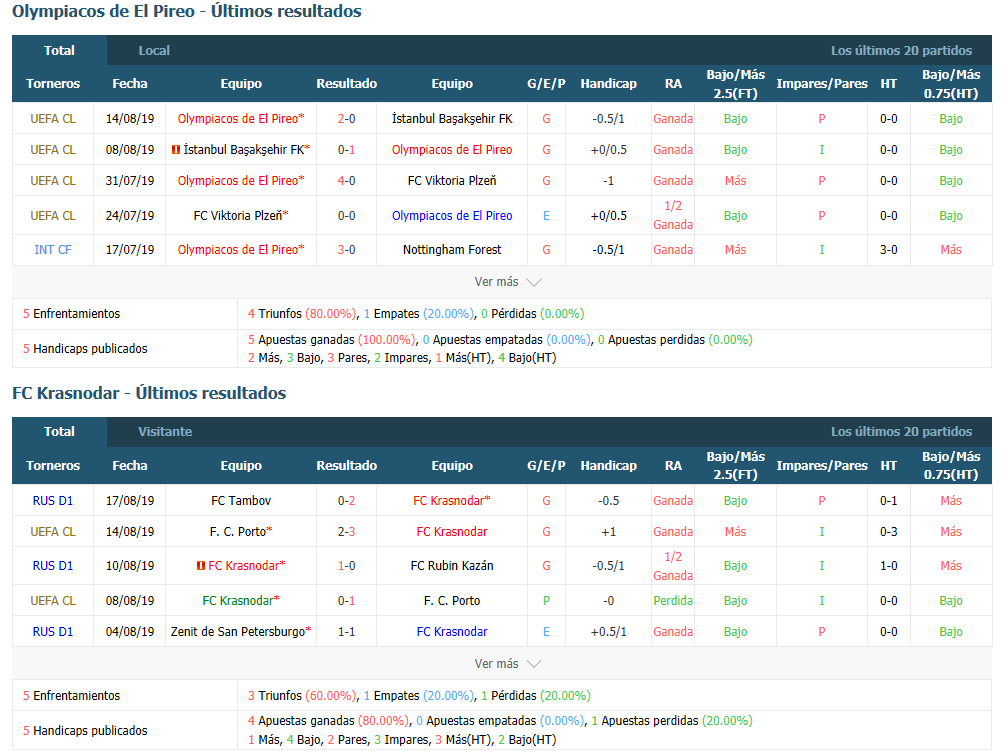The height and width of the screenshot is (753, 1001).
Task: Select date 17/07/19 cell
Action: [130, 250]
